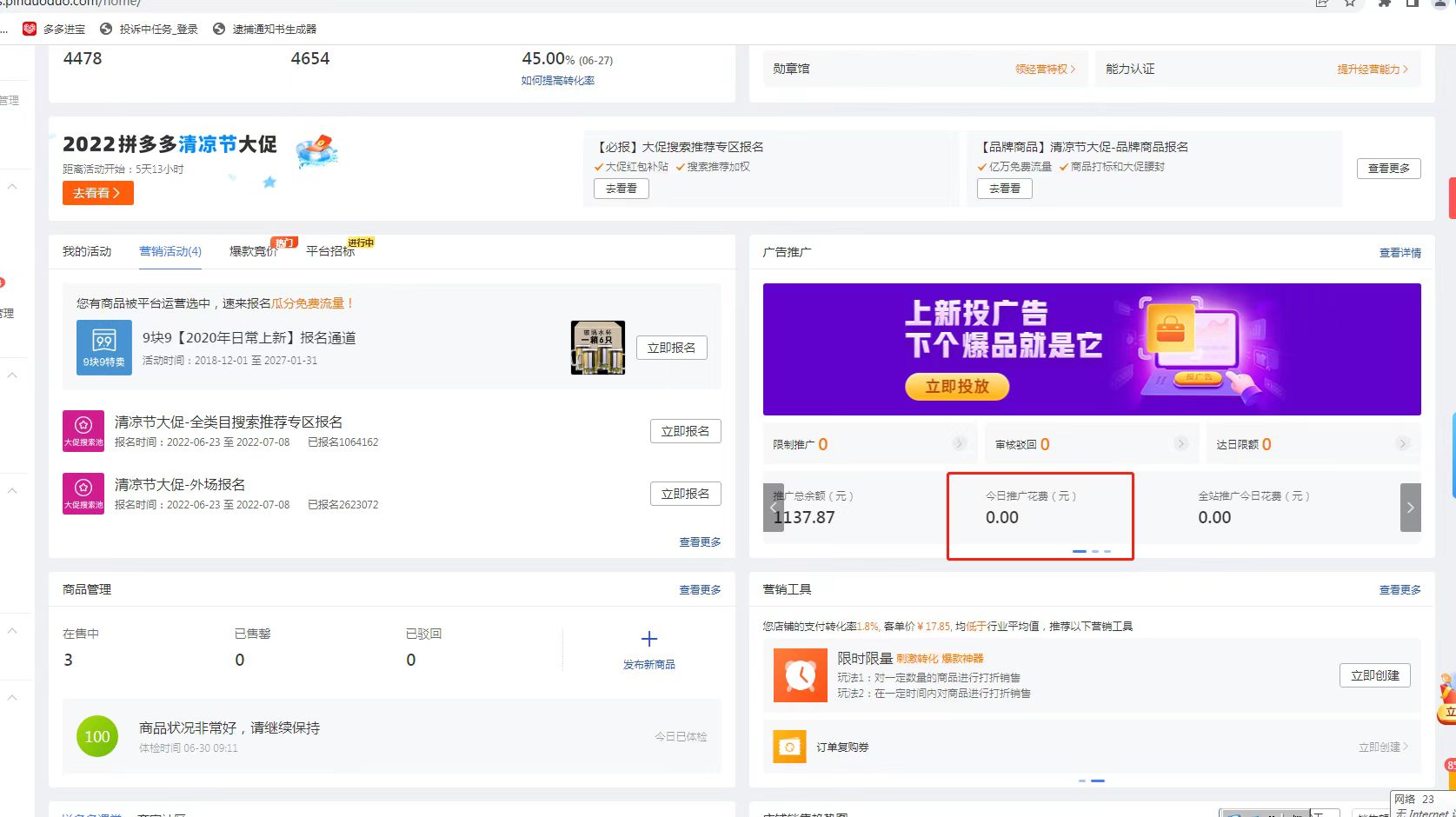Click the orange 去看看 button
Viewport: 1456px width, 817px height.
[98, 193]
